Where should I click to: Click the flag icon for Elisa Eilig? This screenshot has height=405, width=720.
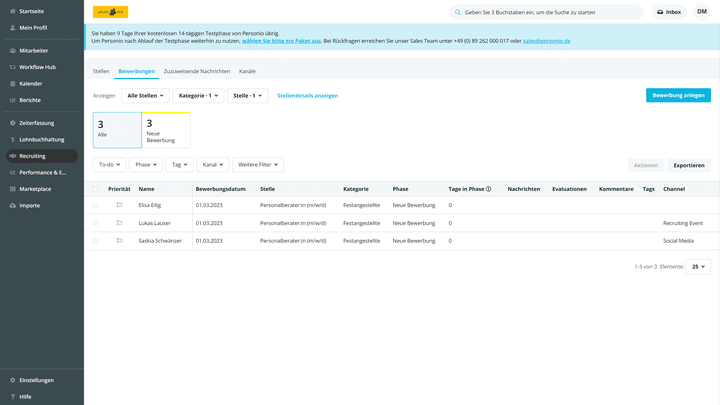point(119,205)
